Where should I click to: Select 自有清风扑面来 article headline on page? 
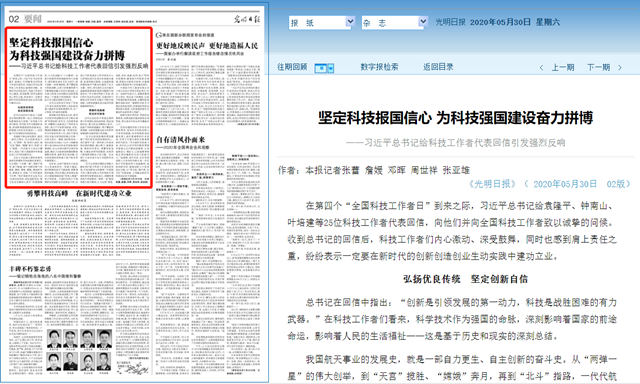[181, 140]
